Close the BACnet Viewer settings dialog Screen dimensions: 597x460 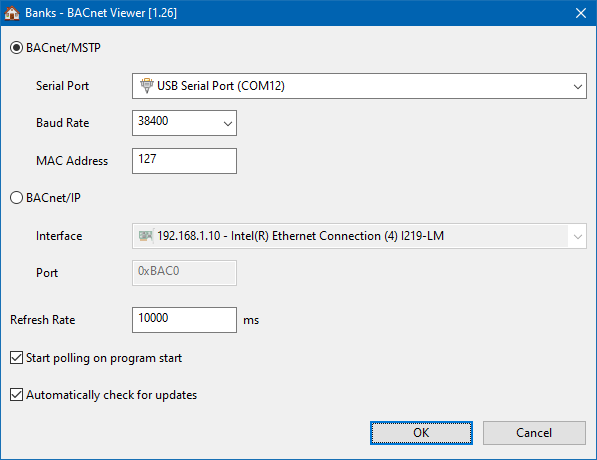[581, 13]
